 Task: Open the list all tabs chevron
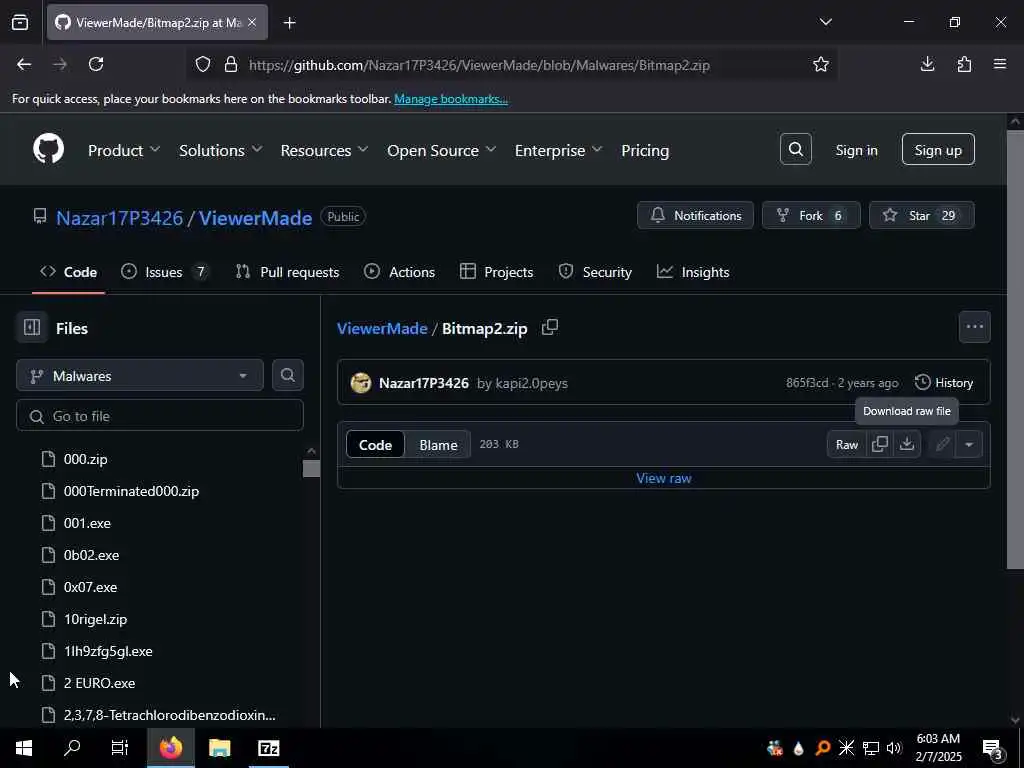(x=825, y=22)
